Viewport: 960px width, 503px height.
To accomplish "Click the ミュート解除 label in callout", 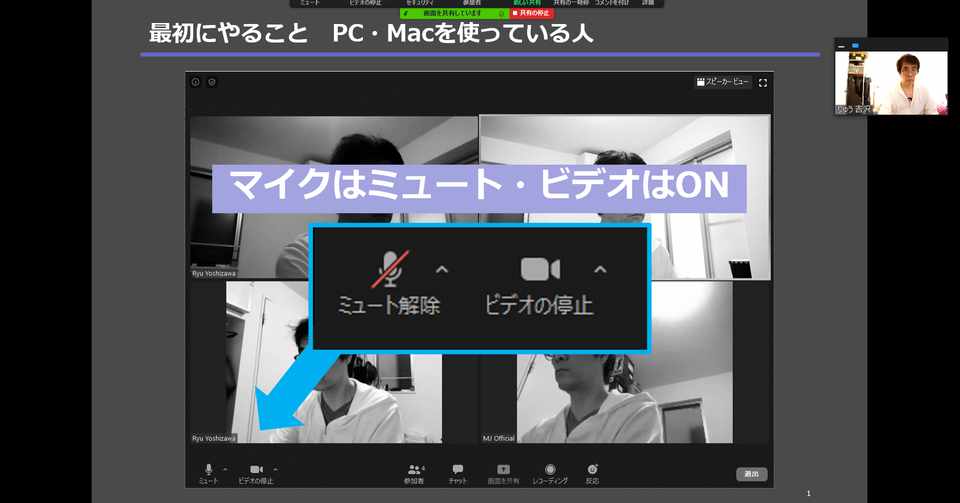I will [x=389, y=305].
